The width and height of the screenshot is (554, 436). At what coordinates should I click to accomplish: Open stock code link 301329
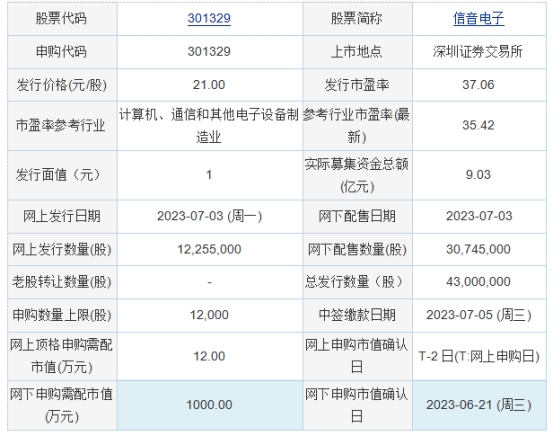pos(209,18)
